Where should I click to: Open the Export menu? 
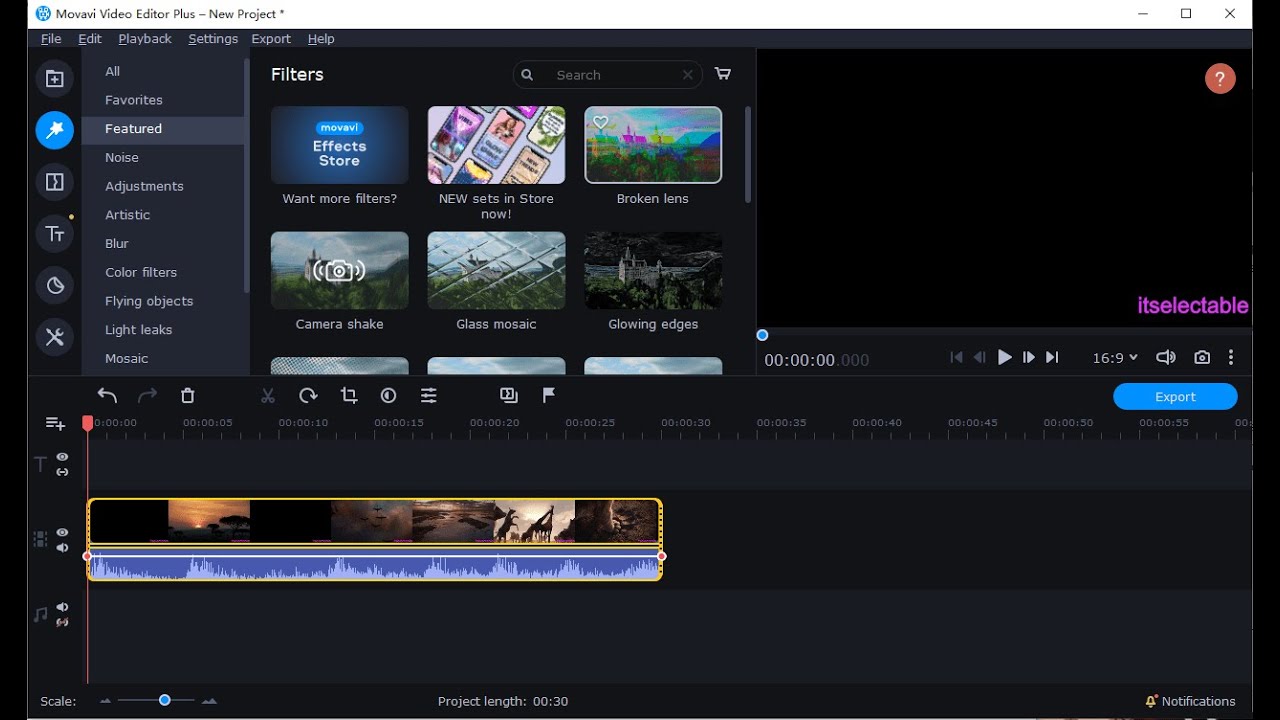[x=271, y=39]
